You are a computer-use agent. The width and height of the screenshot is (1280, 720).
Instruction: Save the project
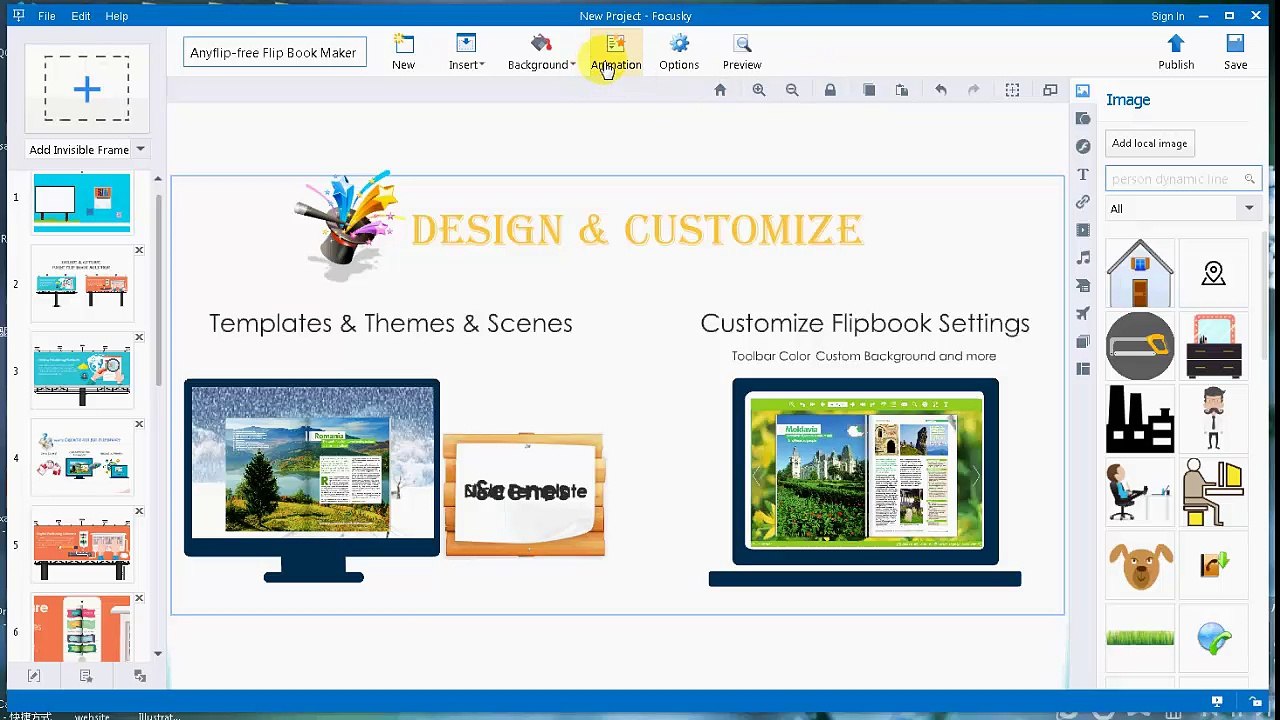pyautogui.click(x=1235, y=52)
